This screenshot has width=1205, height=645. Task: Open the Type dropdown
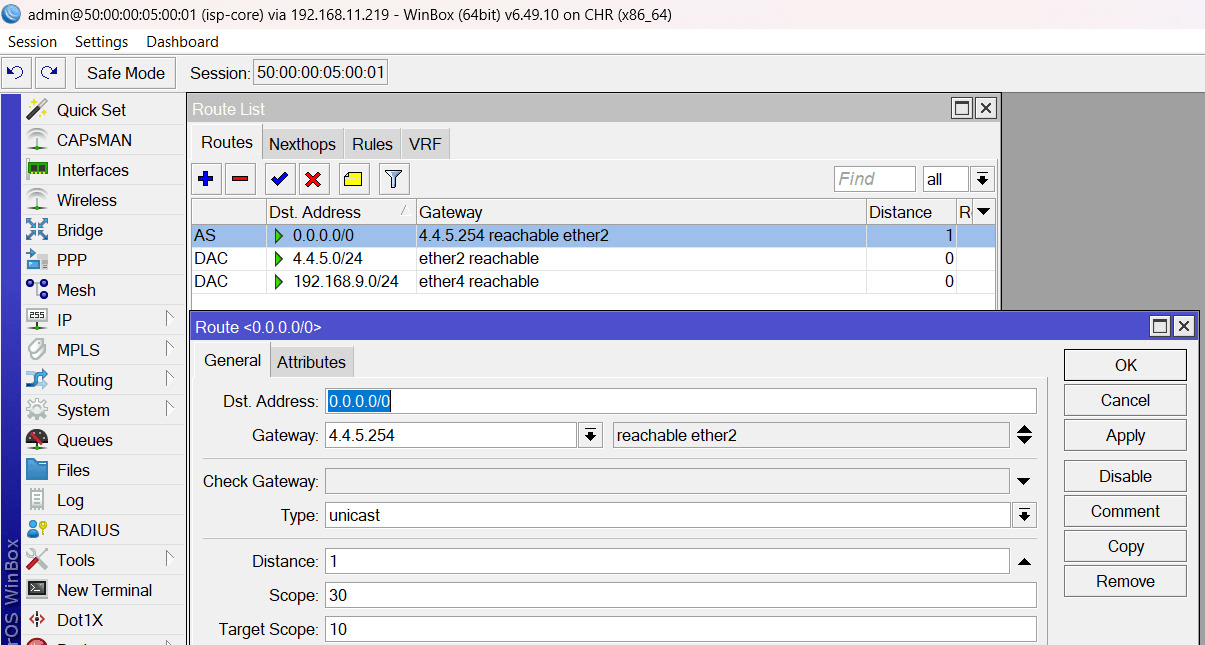coord(1024,516)
